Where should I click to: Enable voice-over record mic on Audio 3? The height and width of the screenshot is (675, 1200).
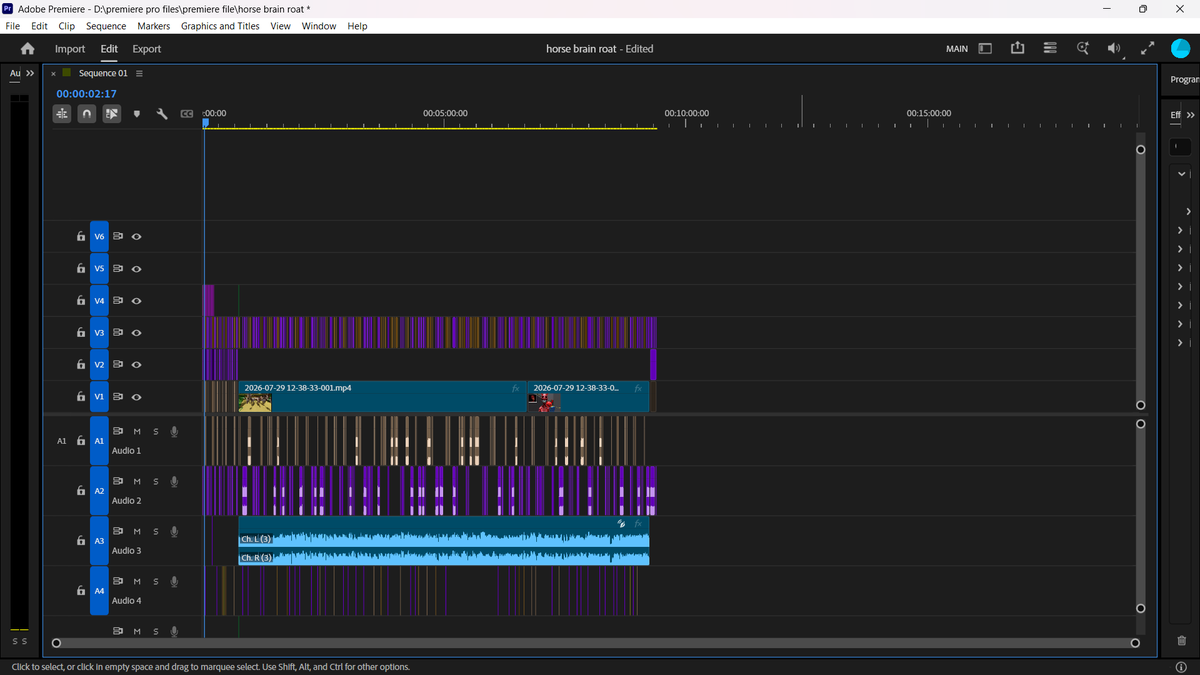[174, 531]
